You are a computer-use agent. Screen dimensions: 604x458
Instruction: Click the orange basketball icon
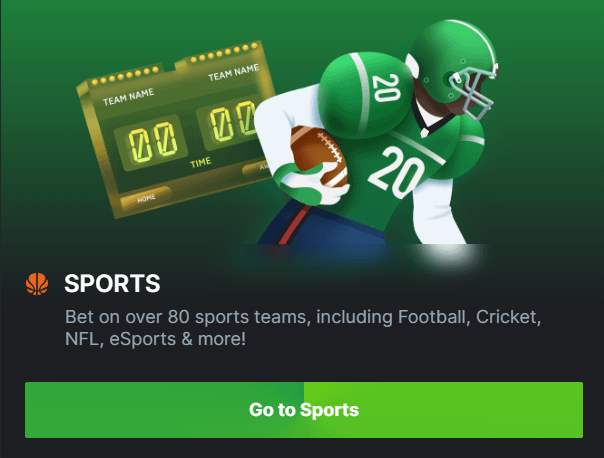click(x=37, y=284)
